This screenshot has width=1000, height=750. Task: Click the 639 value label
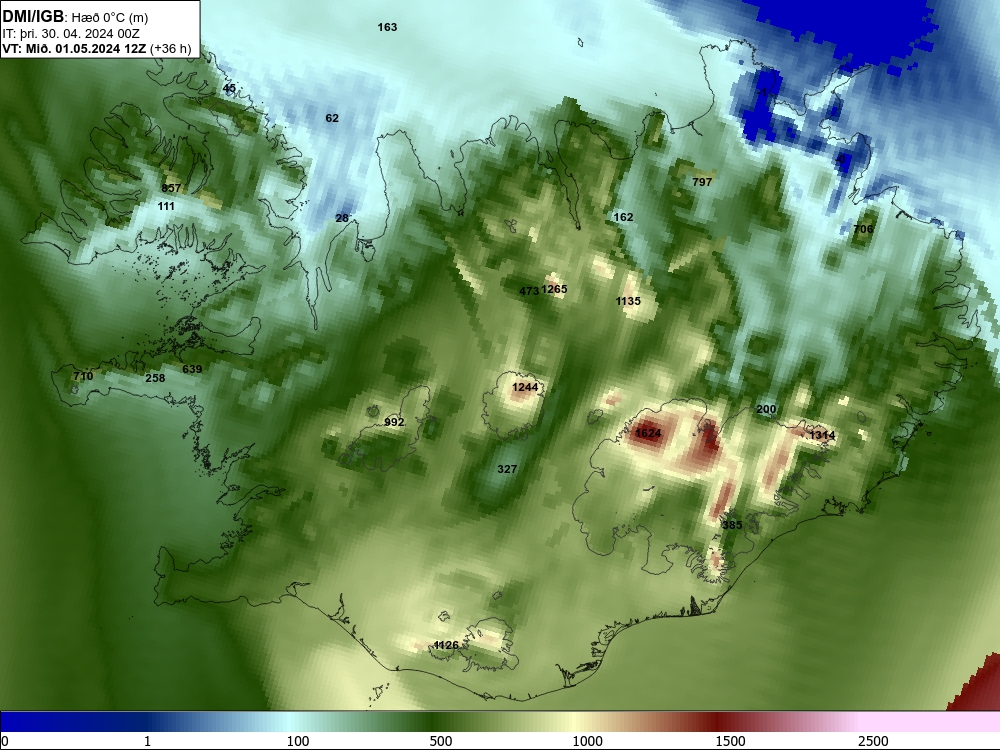[x=192, y=369]
